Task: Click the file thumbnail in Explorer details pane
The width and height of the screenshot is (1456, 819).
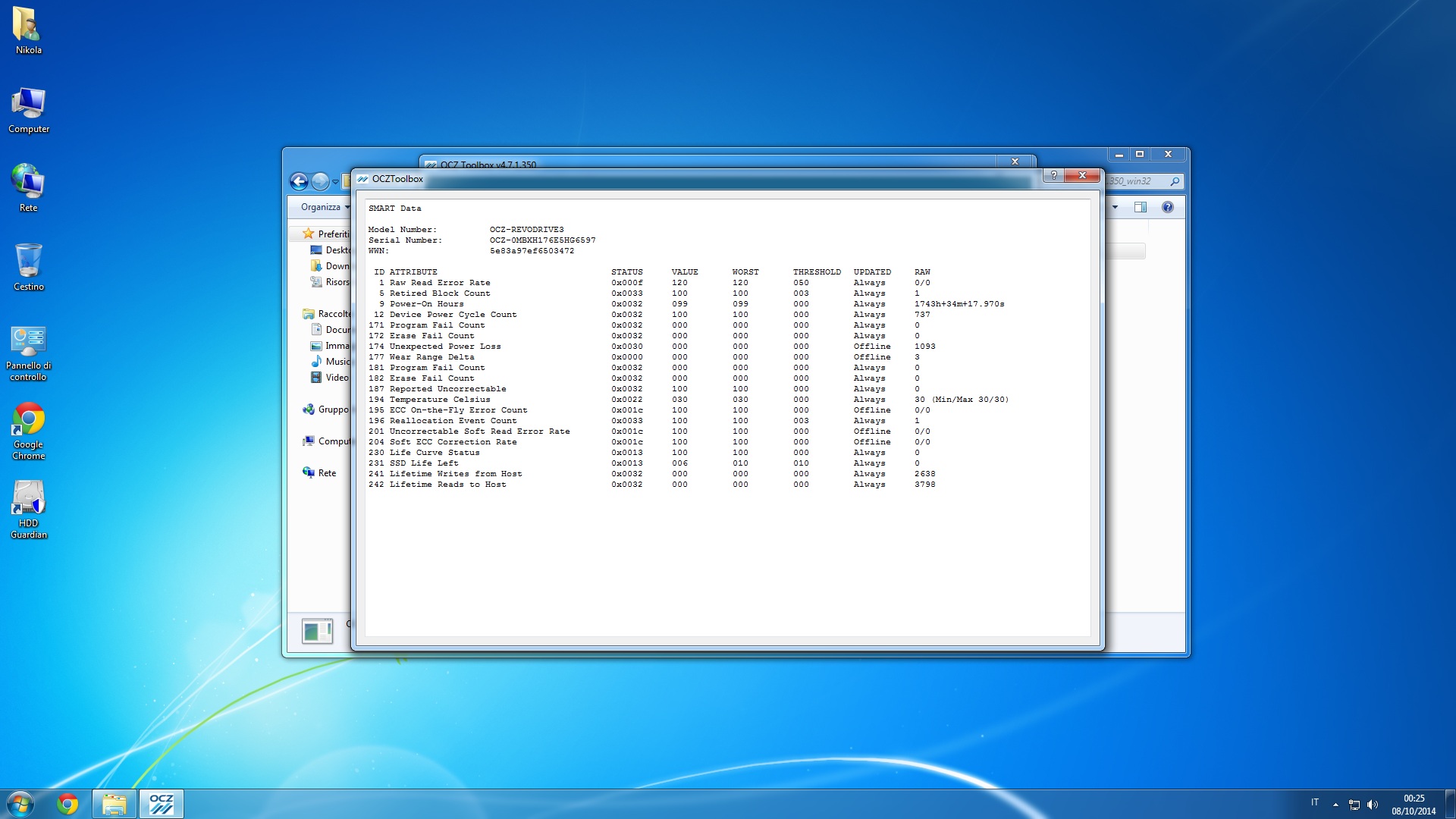Action: [x=317, y=631]
